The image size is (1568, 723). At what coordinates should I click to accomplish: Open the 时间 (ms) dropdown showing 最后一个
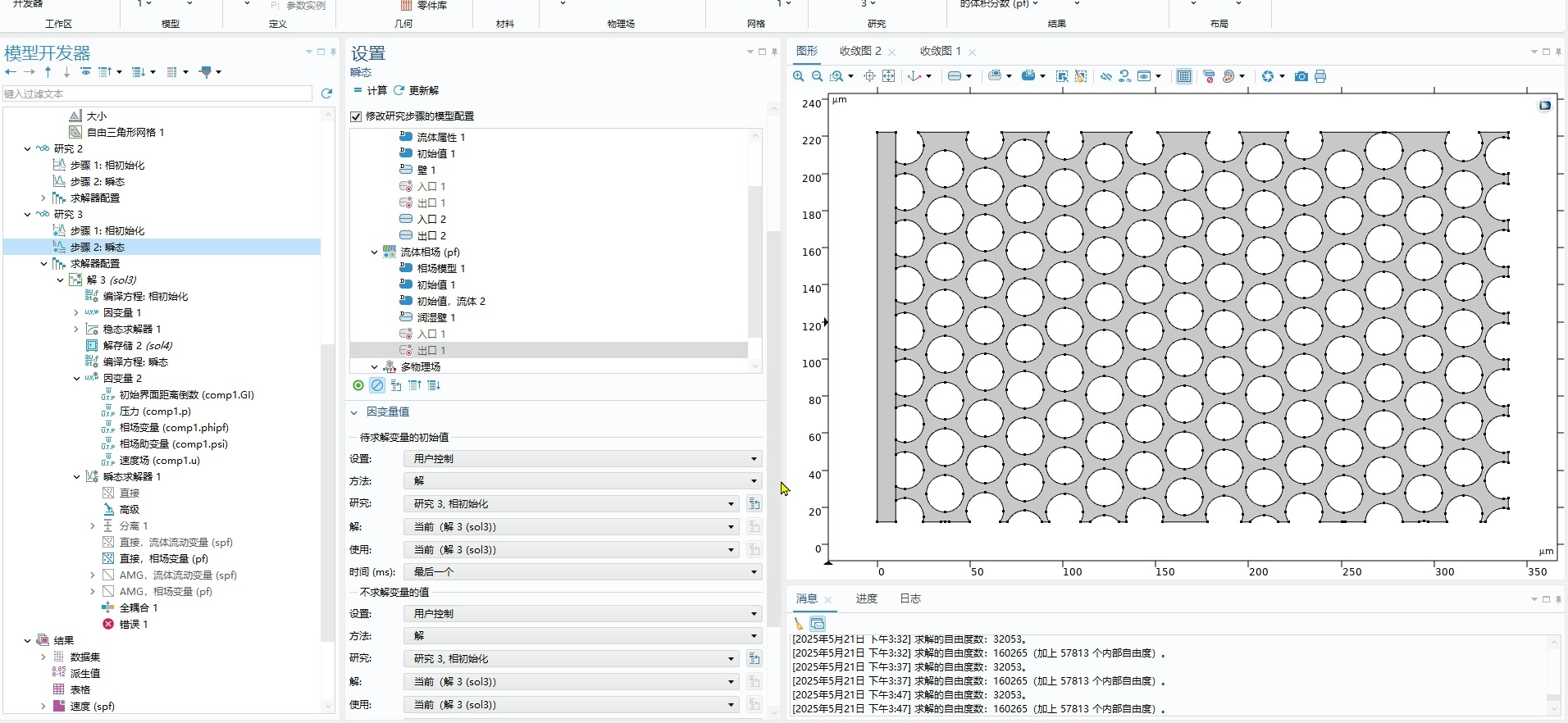click(582, 571)
